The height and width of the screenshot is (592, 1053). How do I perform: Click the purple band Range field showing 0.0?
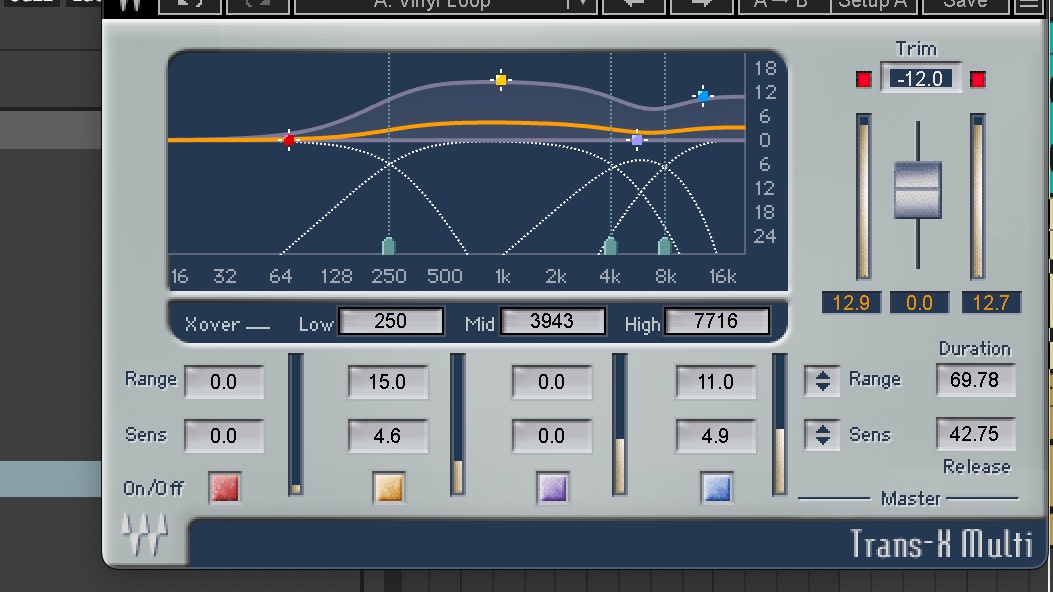point(551,382)
